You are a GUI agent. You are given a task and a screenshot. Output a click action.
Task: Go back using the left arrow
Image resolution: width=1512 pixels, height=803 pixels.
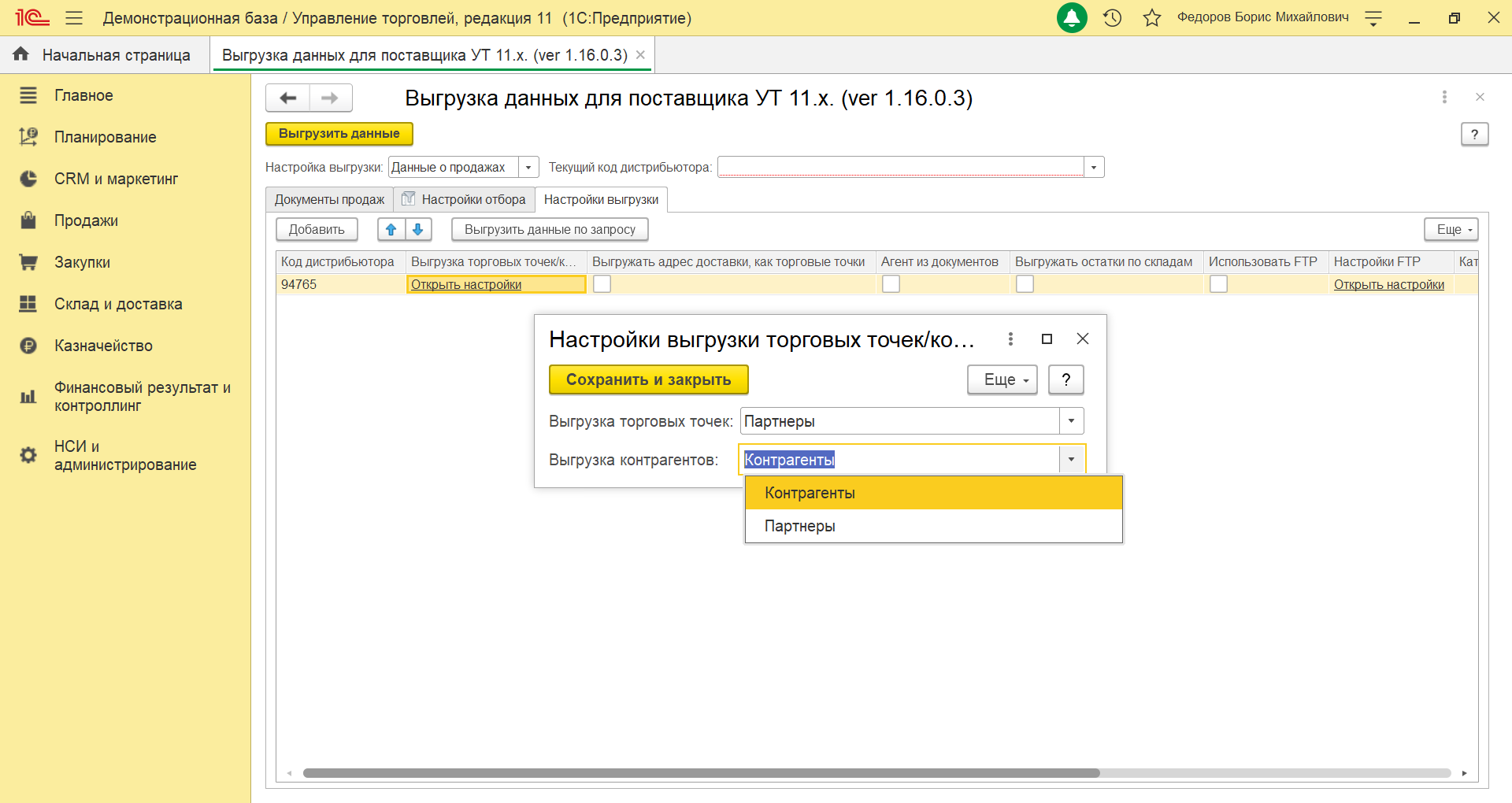point(288,98)
